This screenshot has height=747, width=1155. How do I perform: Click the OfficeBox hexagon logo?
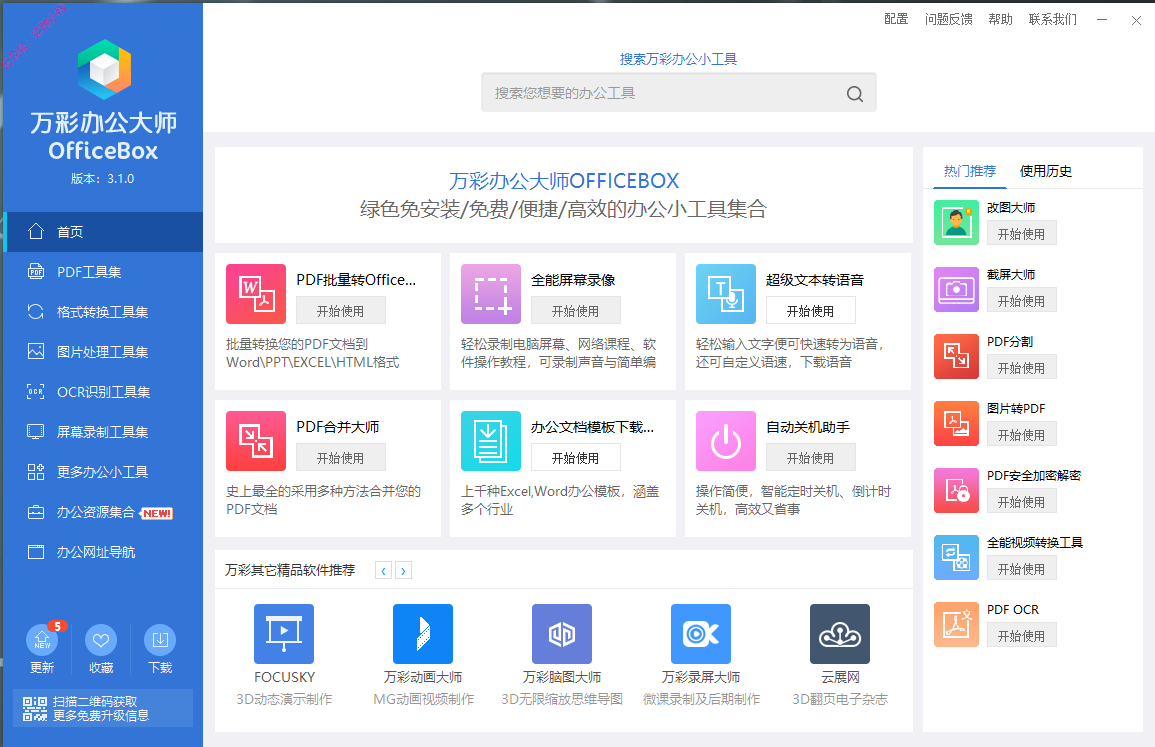tap(104, 69)
